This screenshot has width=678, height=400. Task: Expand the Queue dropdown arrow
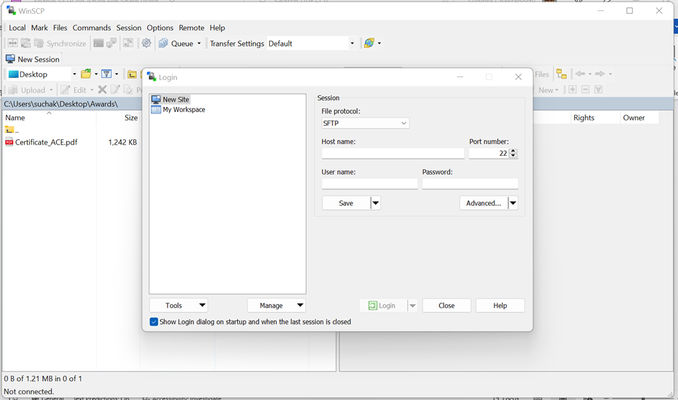pos(199,43)
